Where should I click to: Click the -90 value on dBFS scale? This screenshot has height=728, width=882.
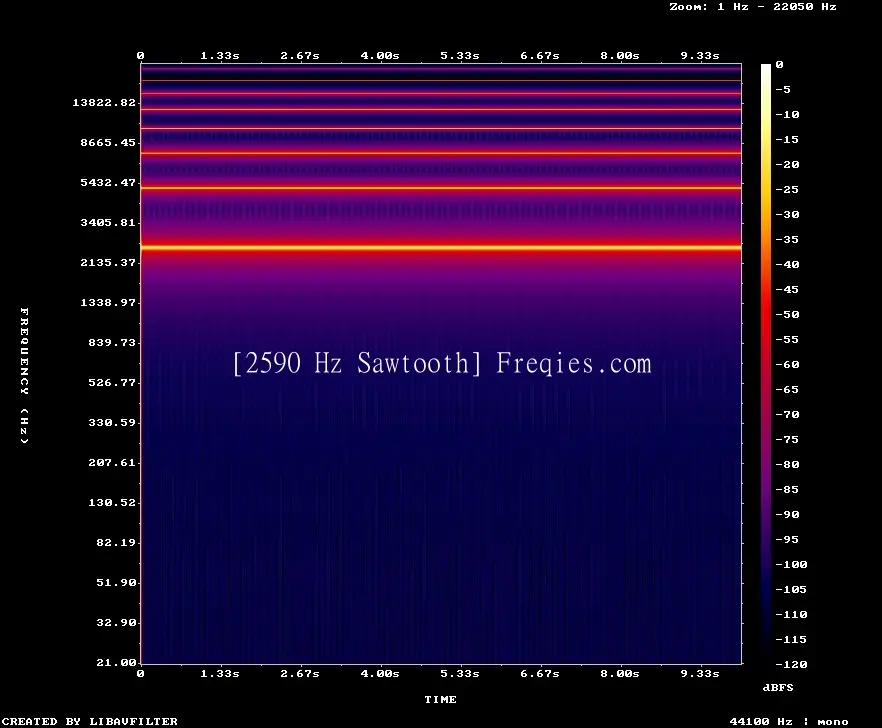click(787, 515)
